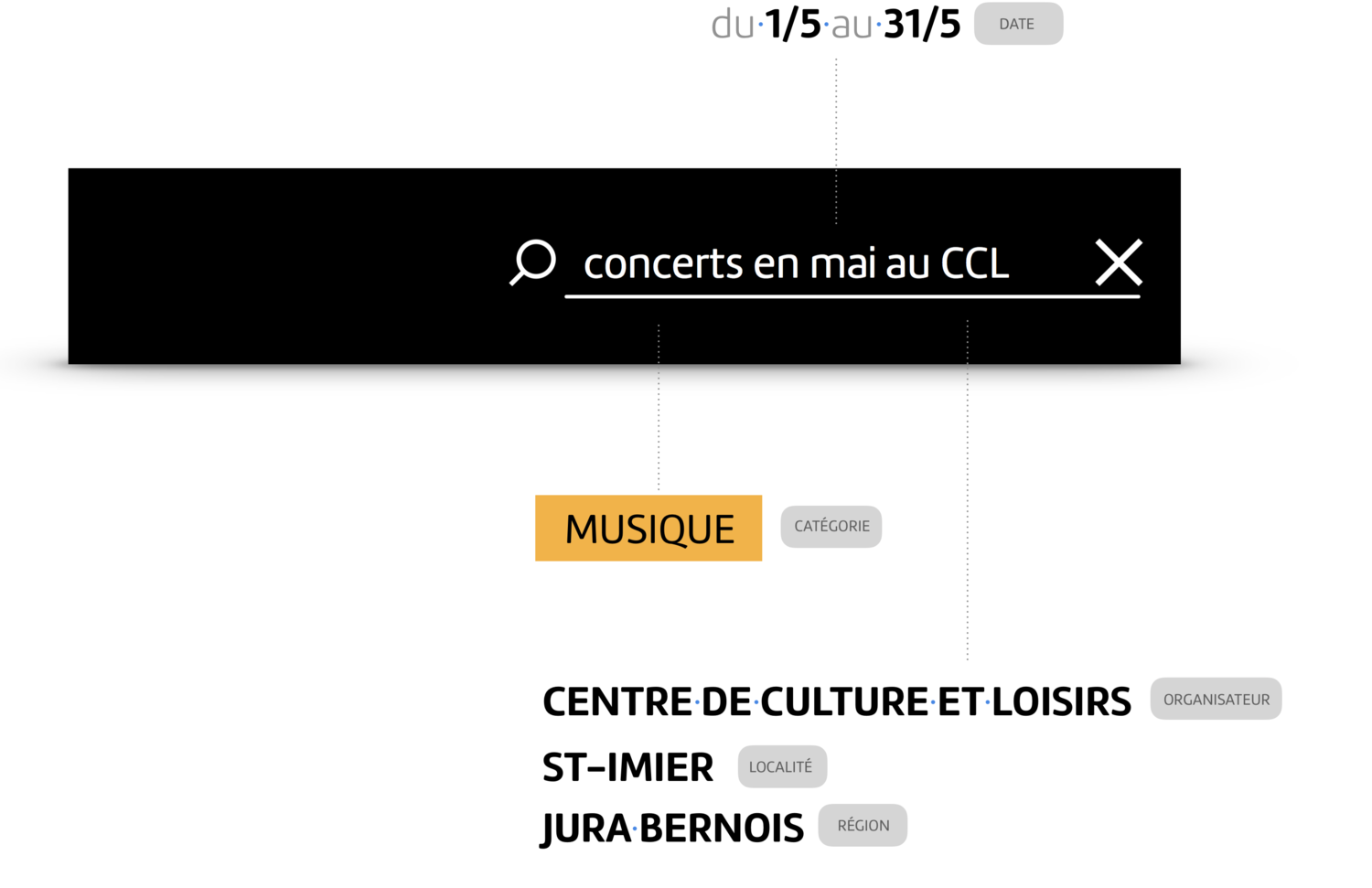Click the RÉGION label badge
Image resolution: width=1372 pixels, height=888 pixels.
pos(863,825)
